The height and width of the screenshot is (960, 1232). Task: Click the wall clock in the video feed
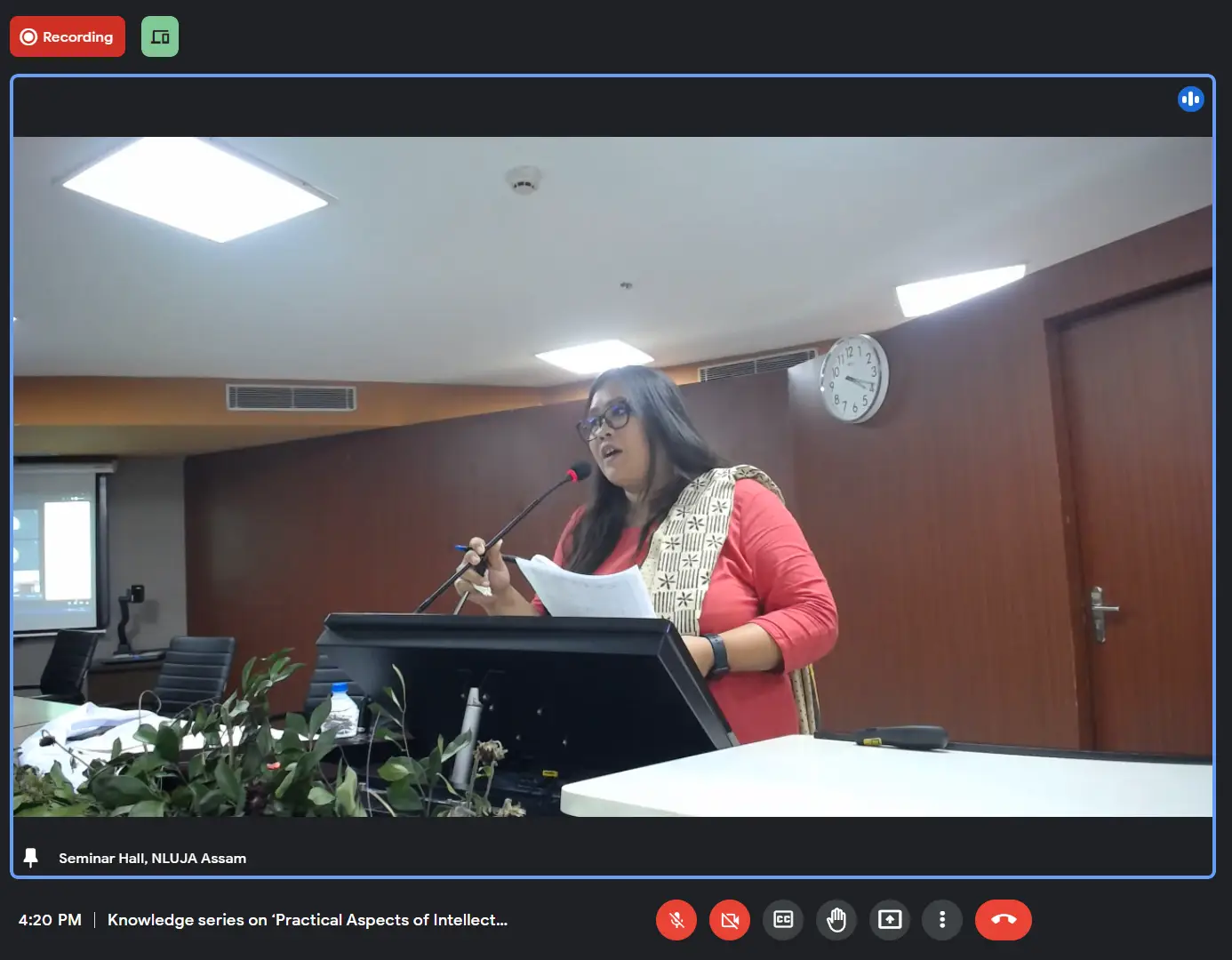853,379
